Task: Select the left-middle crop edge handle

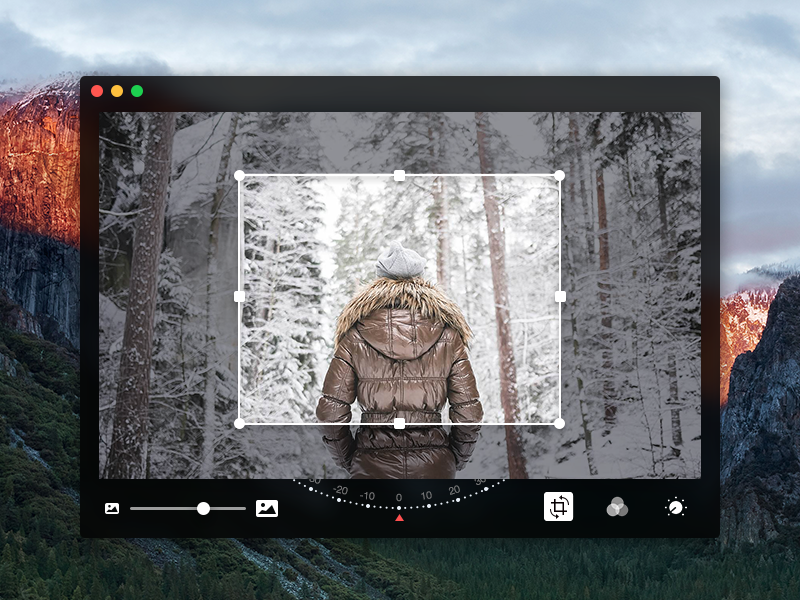Action: (x=239, y=296)
